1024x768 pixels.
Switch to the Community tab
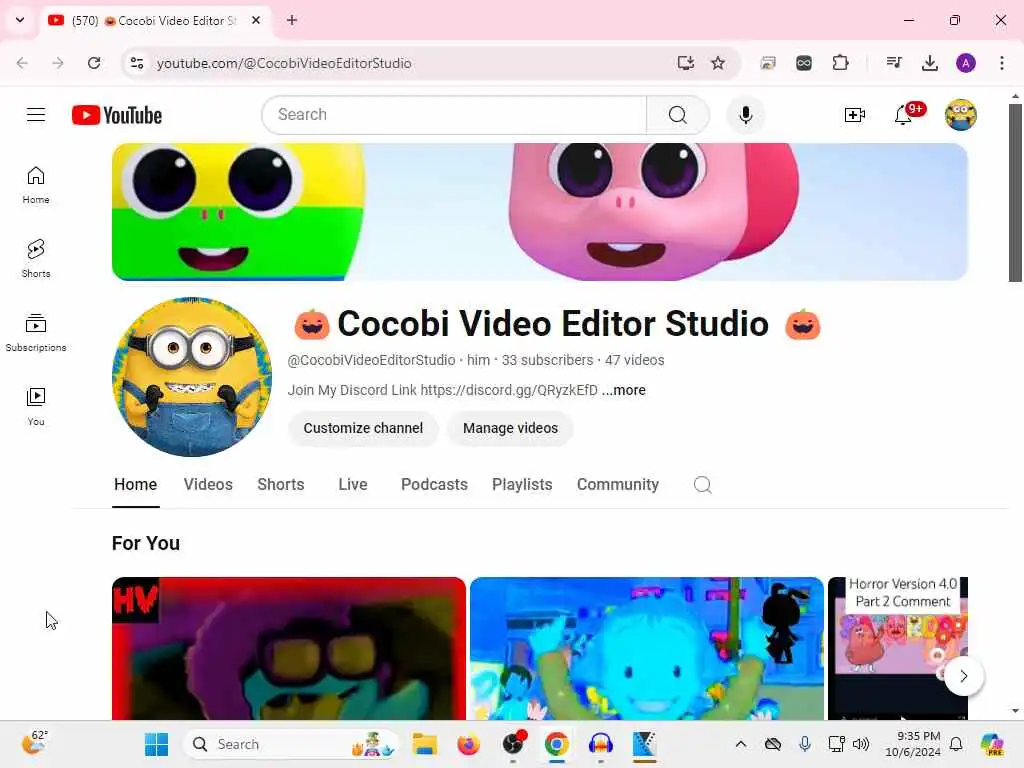618,485
